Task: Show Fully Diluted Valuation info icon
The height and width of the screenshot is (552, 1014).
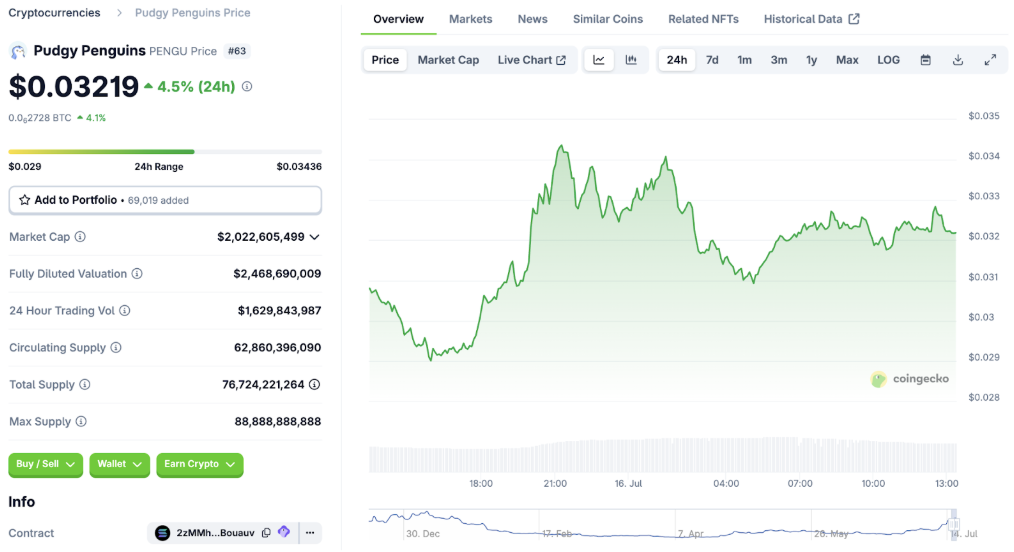Action: pos(137,273)
